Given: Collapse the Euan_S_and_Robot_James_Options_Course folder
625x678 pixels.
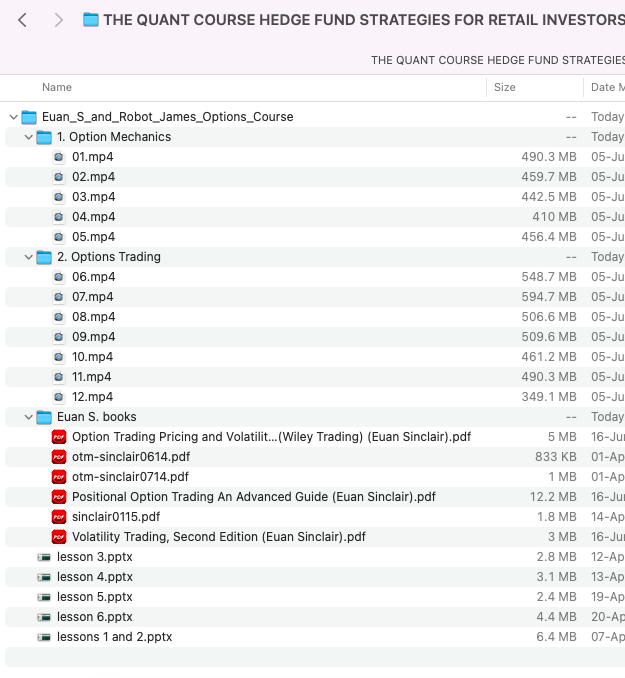Looking at the screenshot, I should [13, 117].
